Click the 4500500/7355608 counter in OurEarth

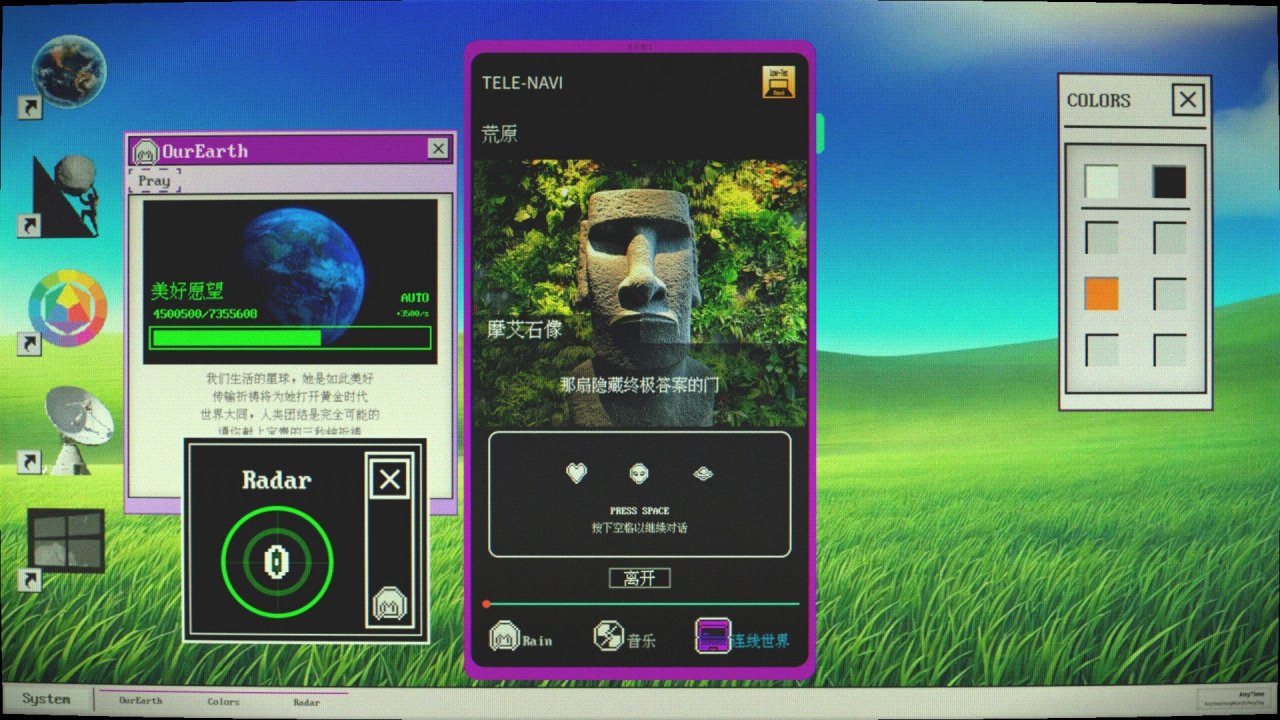tap(205, 314)
